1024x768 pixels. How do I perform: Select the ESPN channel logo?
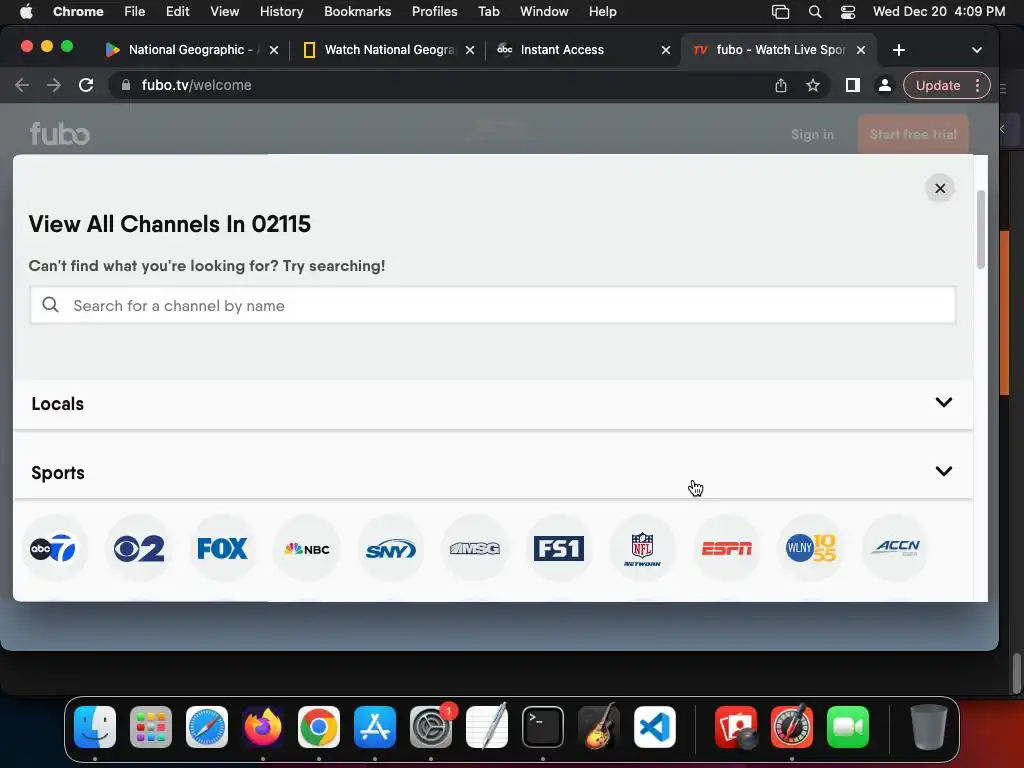coord(727,548)
